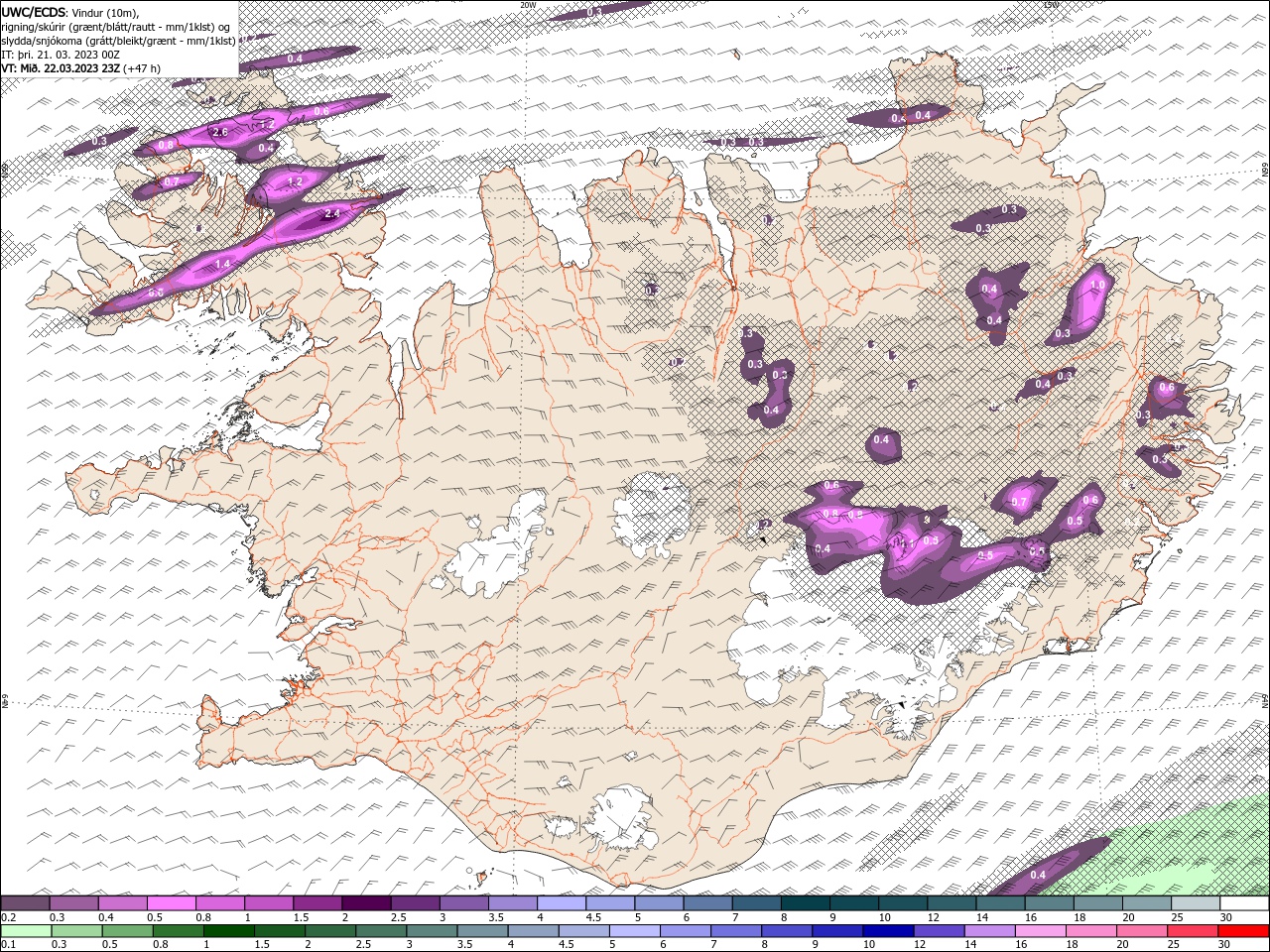1270x952 pixels.
Task: Select the darkest green 1 swatch in the lower legend row
Action: coord(229,931)
